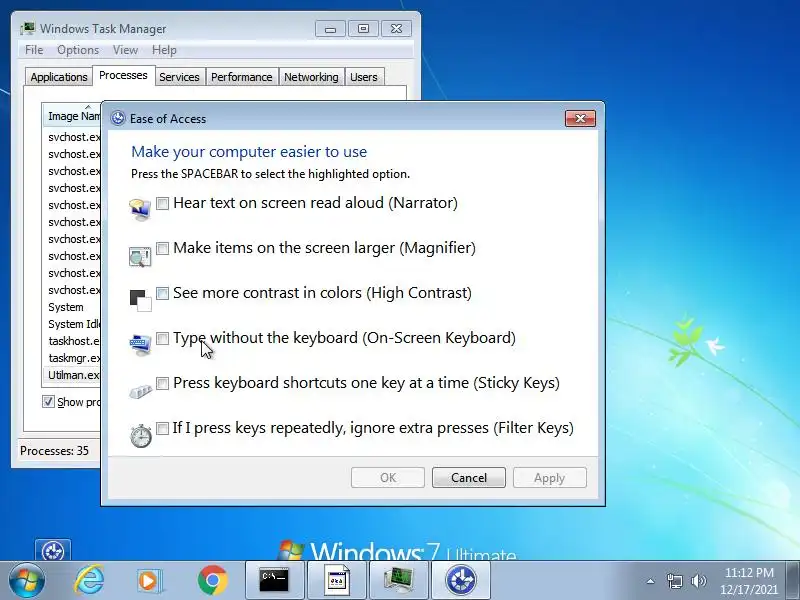Click the Sticky Keys keyboard icon
The width and height of the screenshot is (800, 600).
tap(140, 391)
